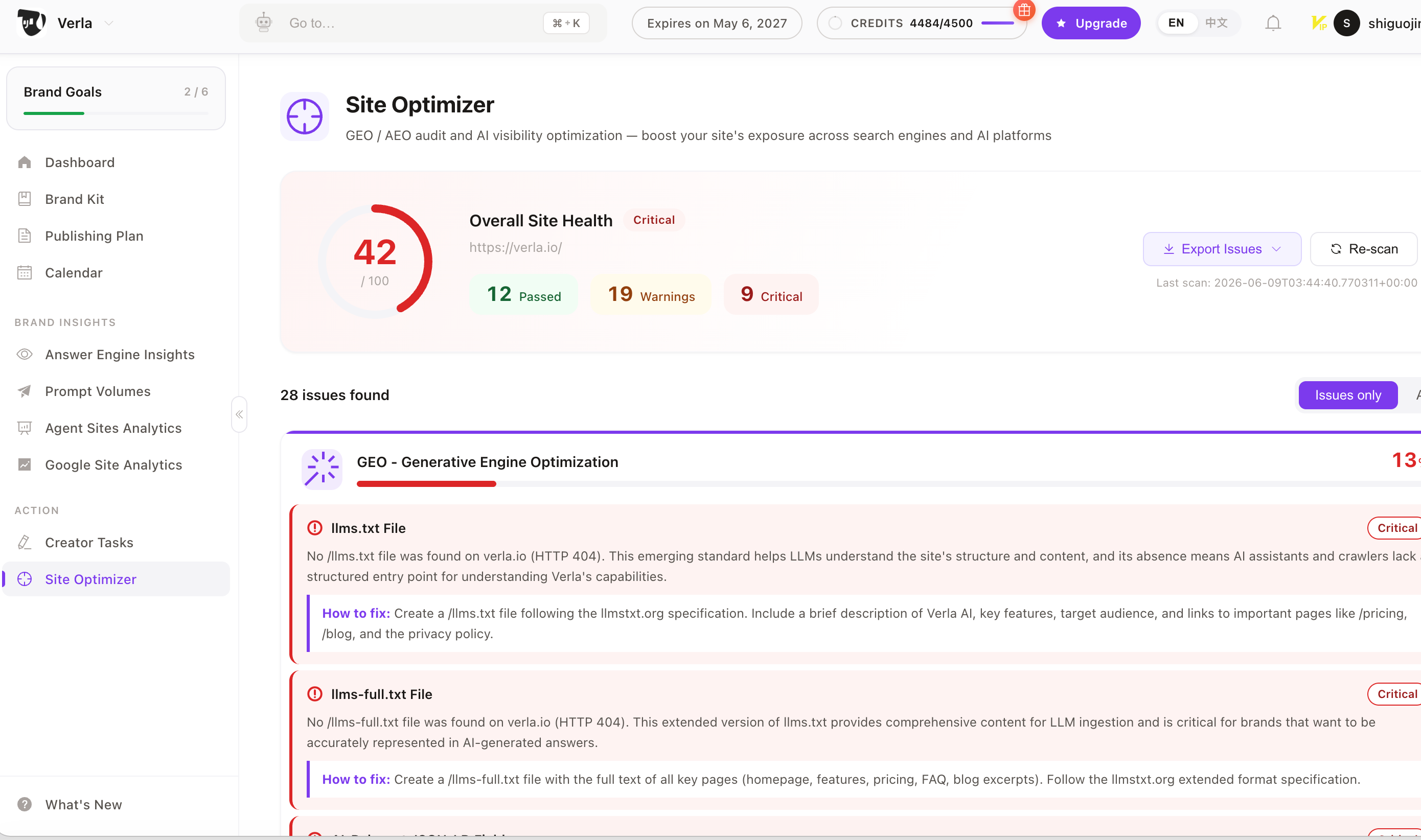Open Agent Sites Analytics
This screenshot has height=840, width=1421.
(x=116, y=428)
